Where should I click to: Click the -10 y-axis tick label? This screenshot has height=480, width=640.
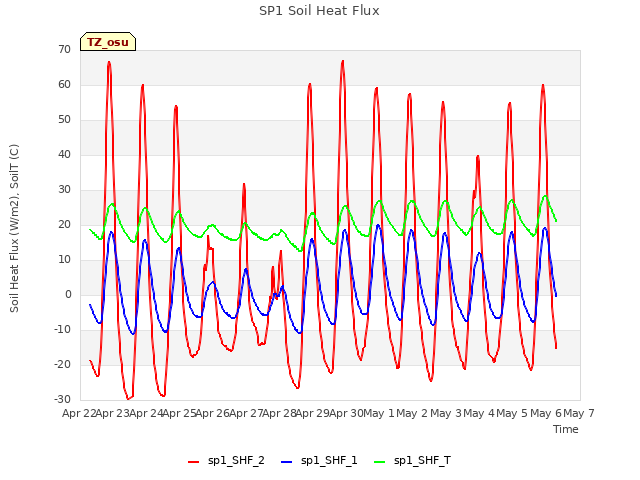coord(62,329)
